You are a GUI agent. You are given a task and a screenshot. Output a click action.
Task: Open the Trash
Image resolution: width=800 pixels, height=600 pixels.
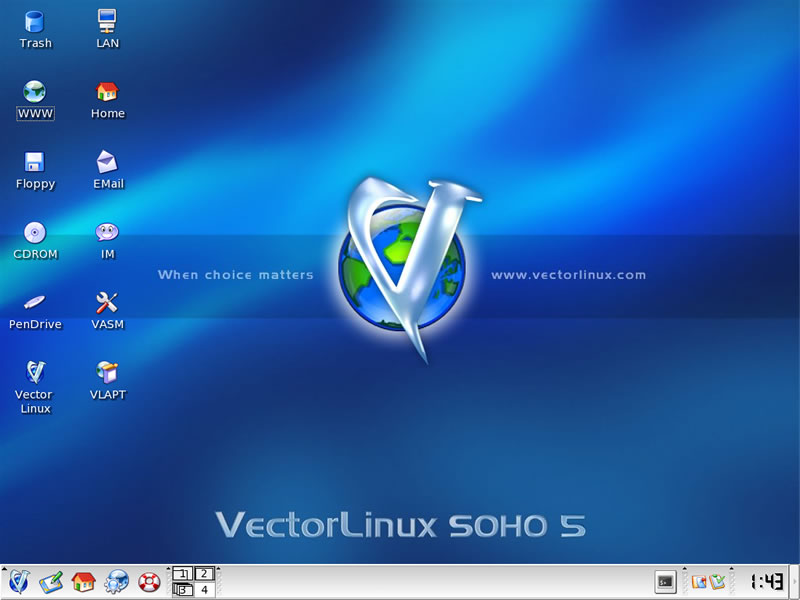click(35, 20)
